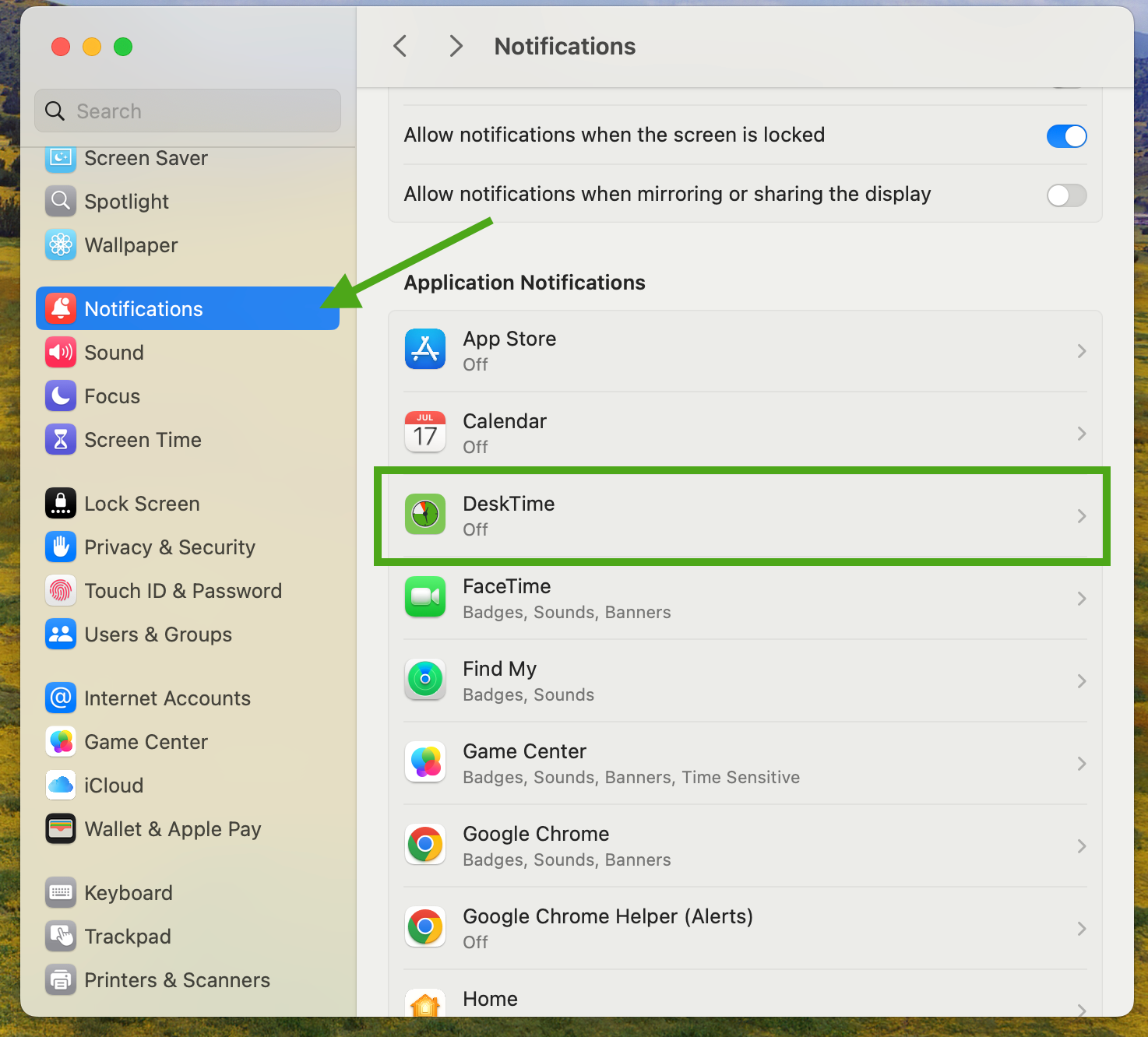Click the DeskTime app icon
The image size is (1148, 1037).
[x=425, y=515]
